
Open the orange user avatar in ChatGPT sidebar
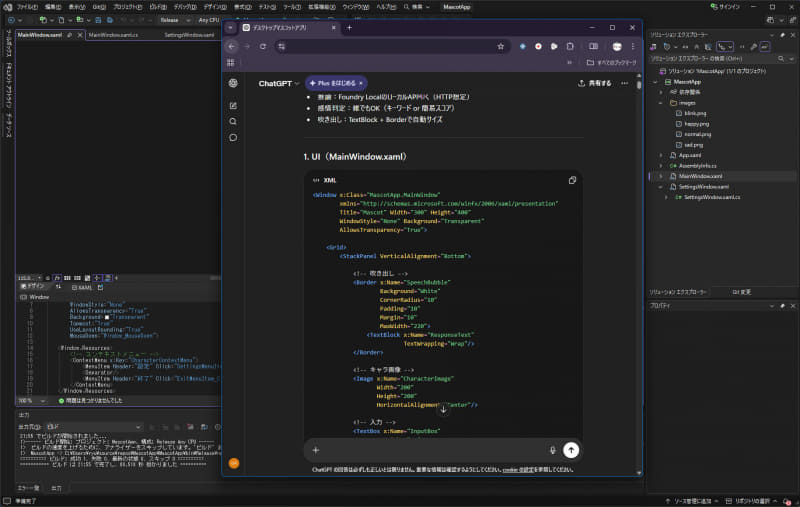tap(234, 463)
